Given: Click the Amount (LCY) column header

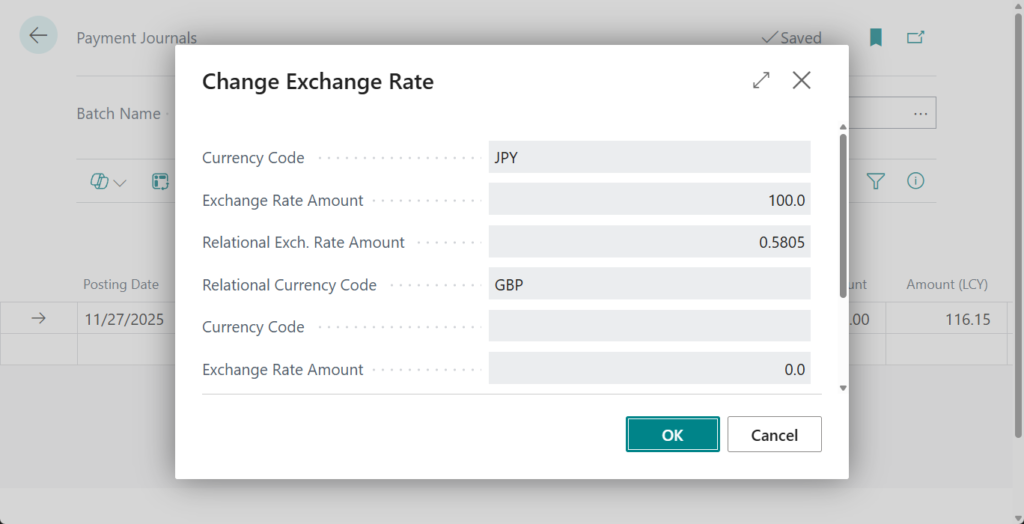Looking at the screenshot, I should [x=946, y=284].
